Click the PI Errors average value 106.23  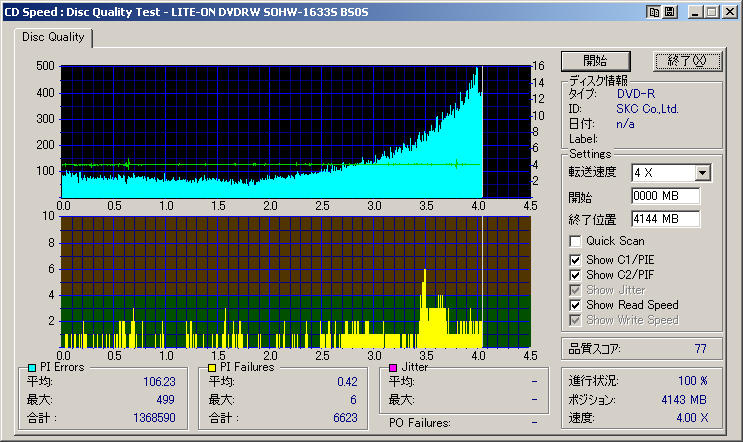[159, 382]
